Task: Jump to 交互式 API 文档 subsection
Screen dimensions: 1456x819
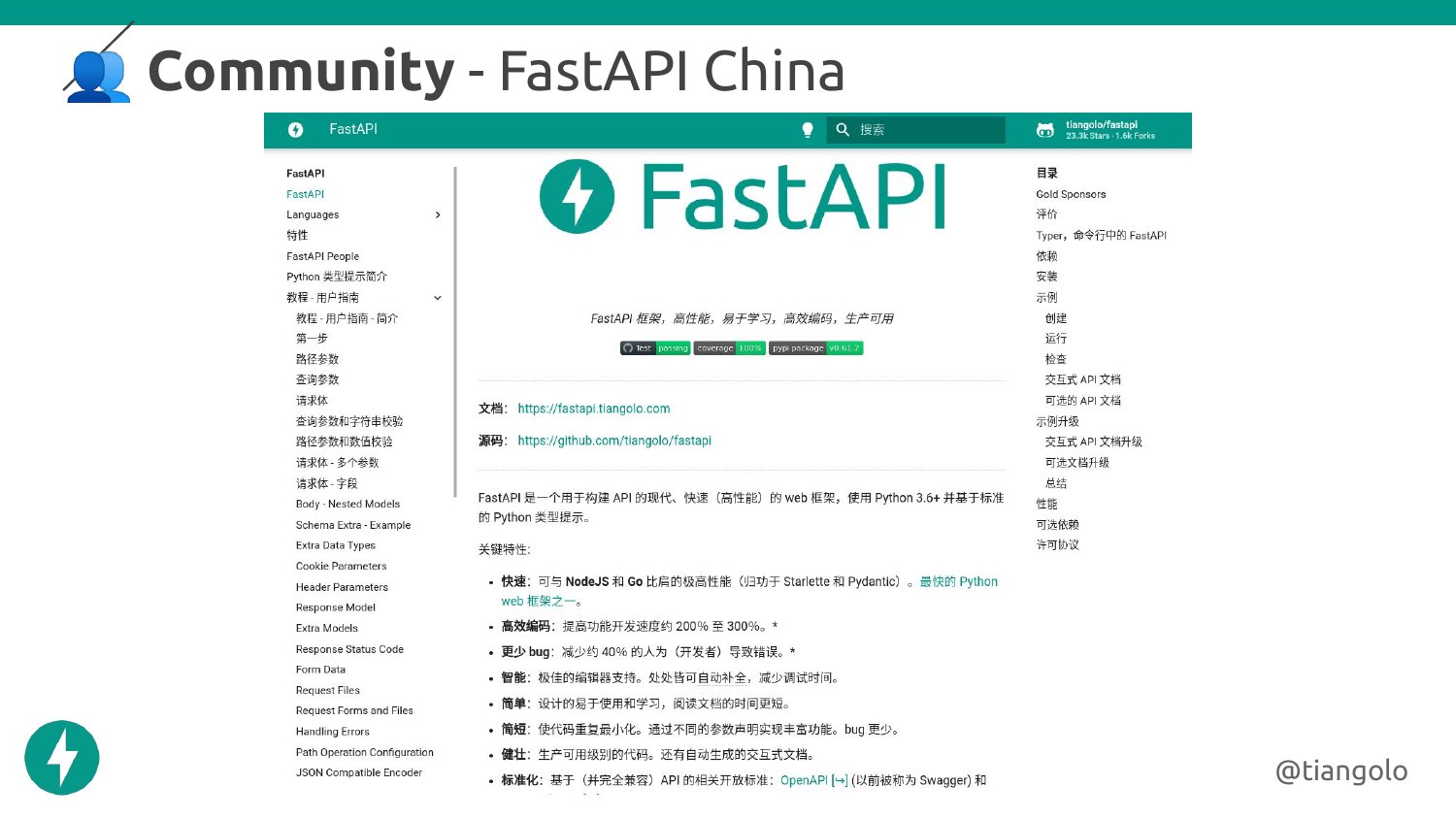Action: 1082,379
